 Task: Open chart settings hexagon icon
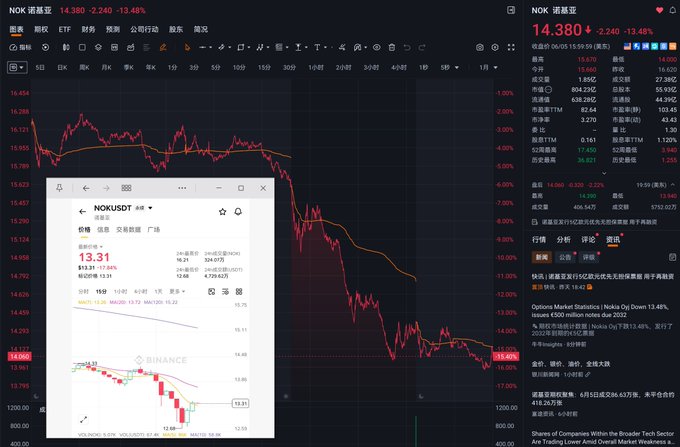click(495, 47)
